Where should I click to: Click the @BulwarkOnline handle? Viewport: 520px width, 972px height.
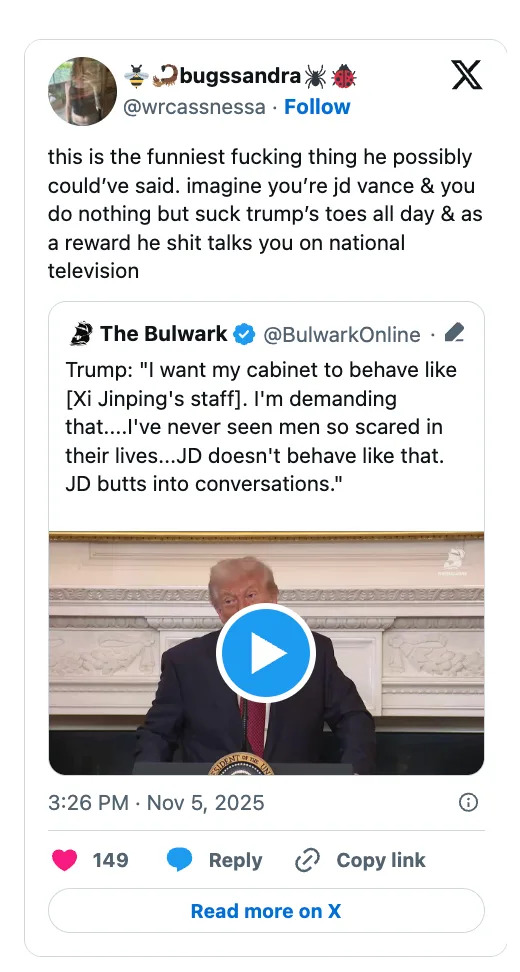coord(342,335)
